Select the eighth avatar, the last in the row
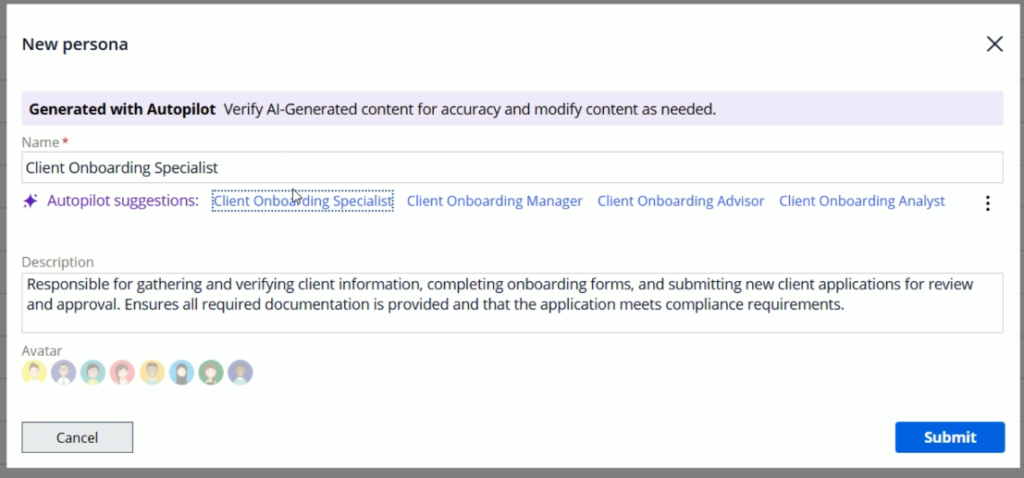Viewport: 1024px width, 478px height. click(x=240, y=373)
